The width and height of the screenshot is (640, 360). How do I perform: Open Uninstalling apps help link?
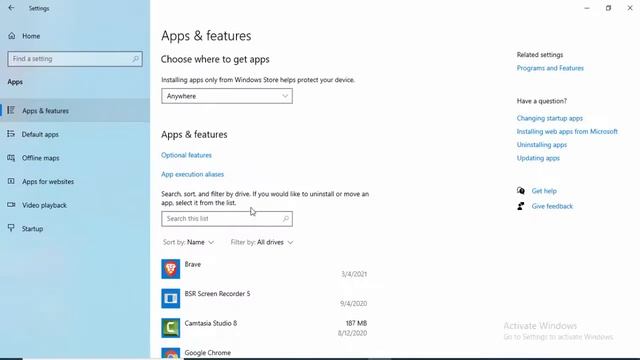point(542,145)
